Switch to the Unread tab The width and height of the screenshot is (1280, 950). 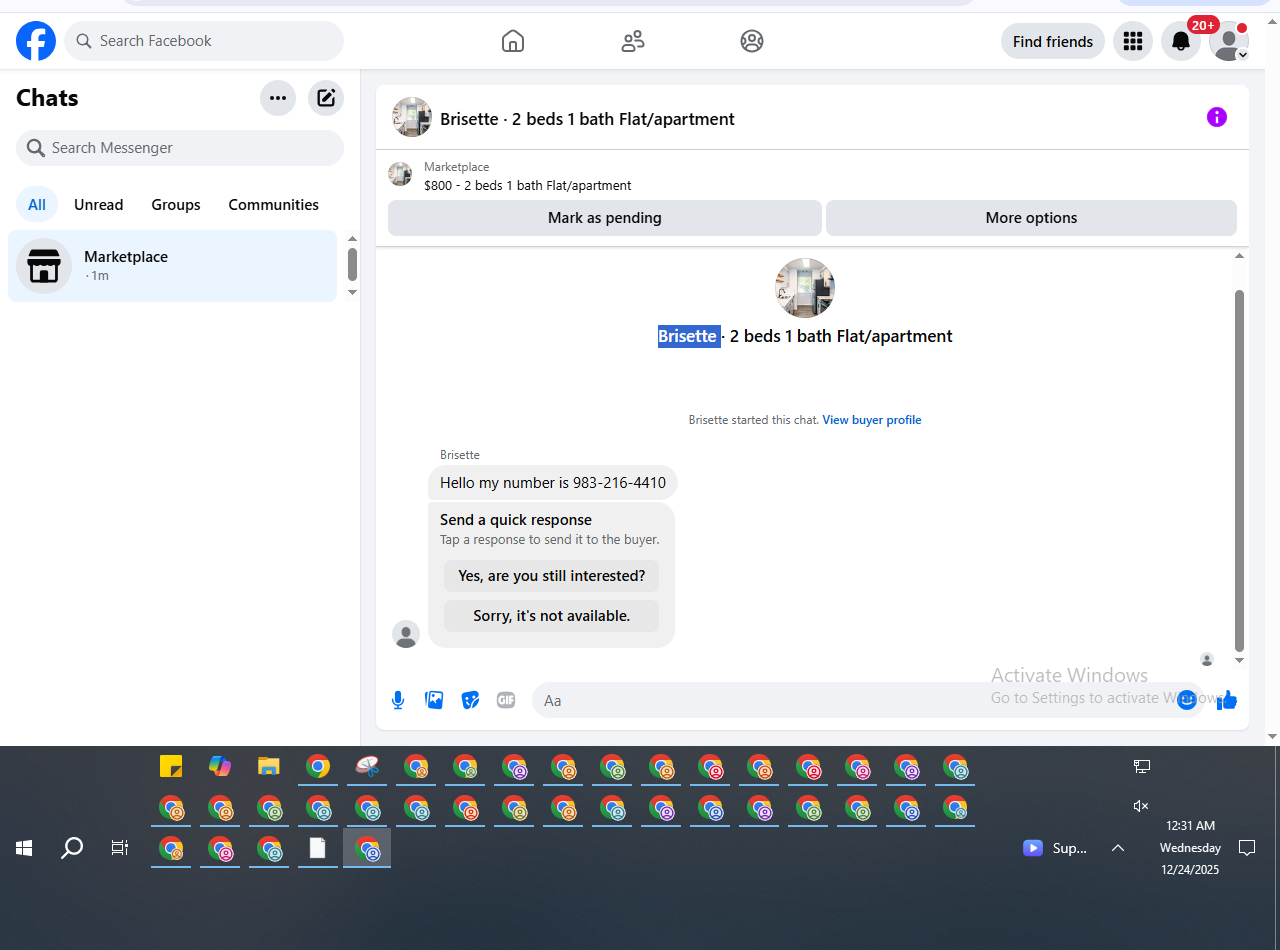98,205
